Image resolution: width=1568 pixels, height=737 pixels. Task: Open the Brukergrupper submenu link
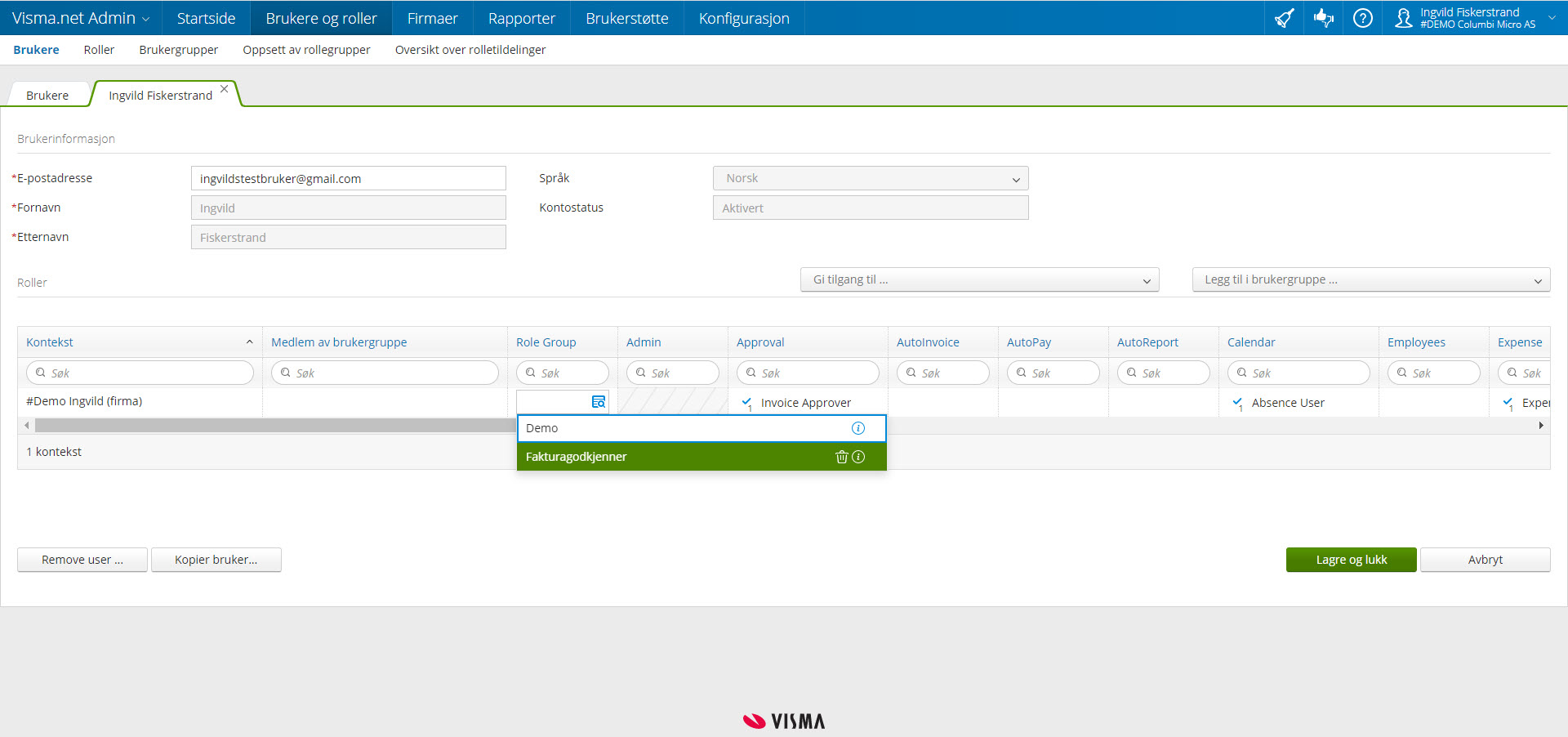point(178,50)
